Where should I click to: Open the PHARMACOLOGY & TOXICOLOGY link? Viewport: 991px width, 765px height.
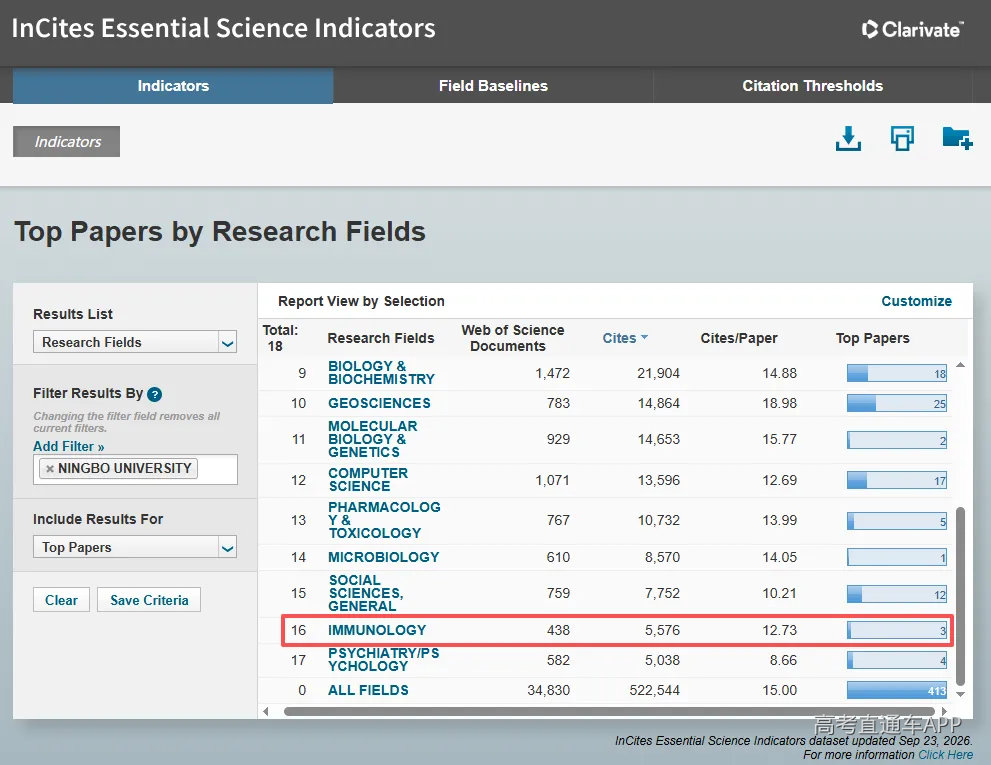pos(384,520)
